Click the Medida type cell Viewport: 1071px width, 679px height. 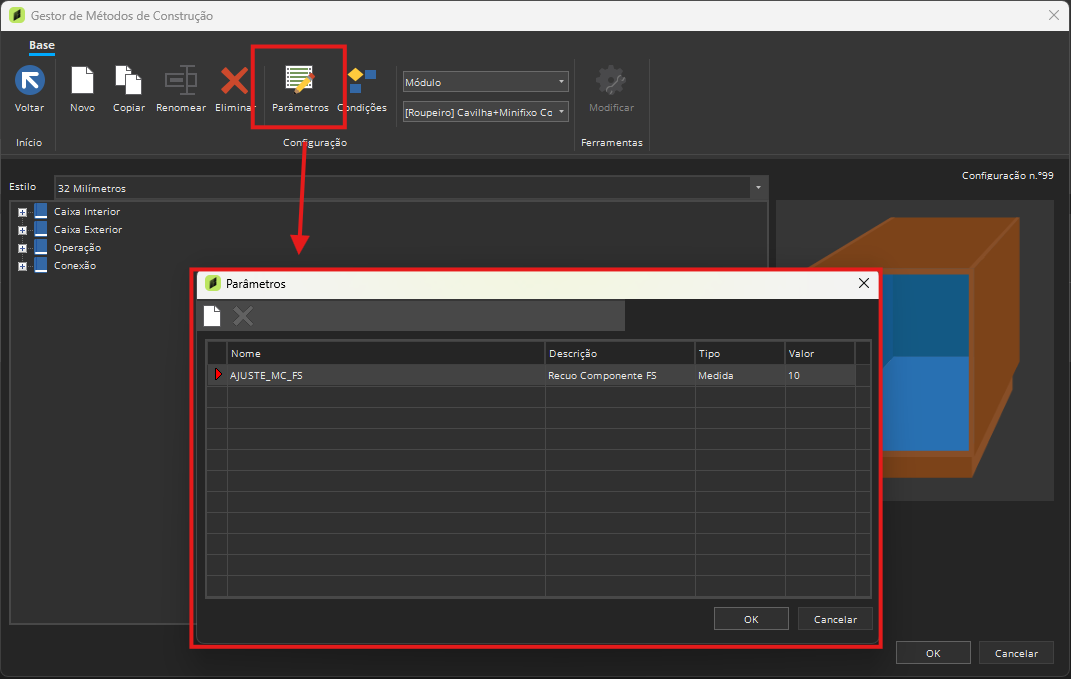point(740,375)
